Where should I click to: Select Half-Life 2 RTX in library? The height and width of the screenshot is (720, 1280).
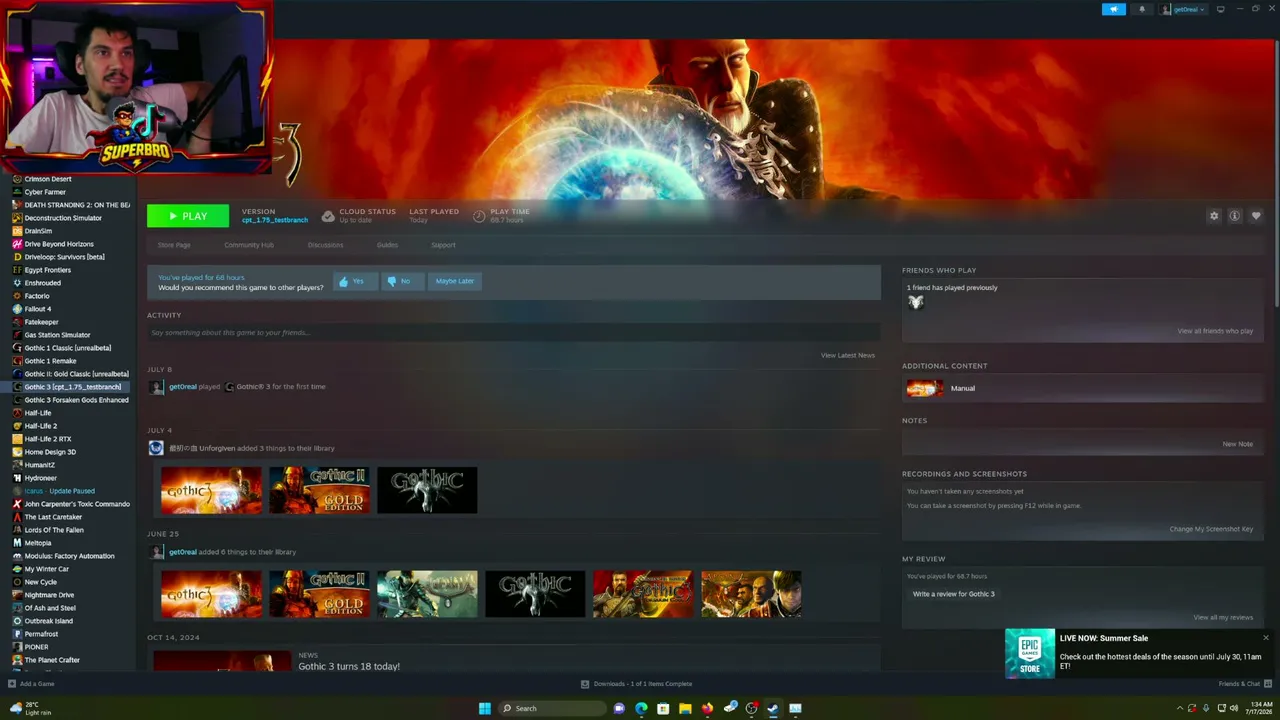48,439
